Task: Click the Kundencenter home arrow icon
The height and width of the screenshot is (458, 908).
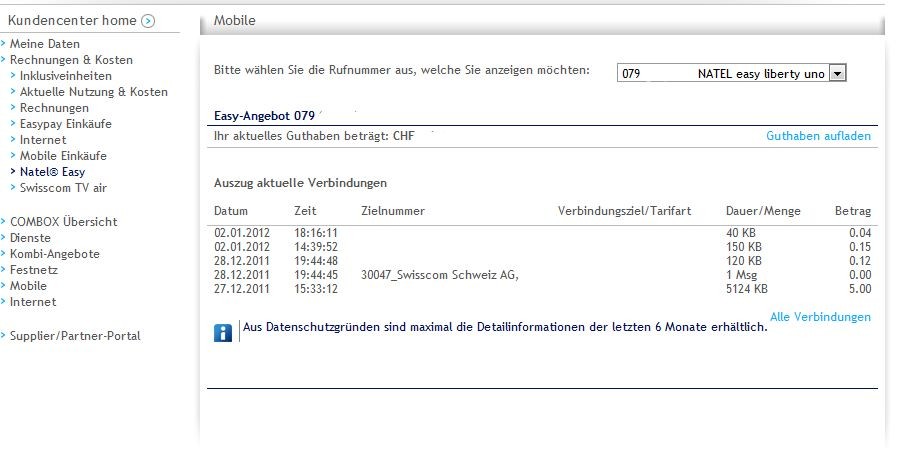Action: (x=148, y=20)
